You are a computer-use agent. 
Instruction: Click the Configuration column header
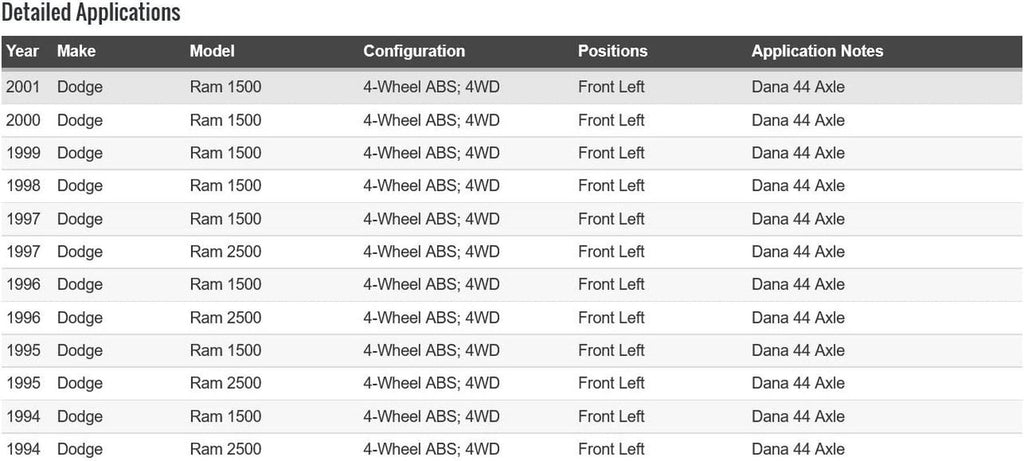[414, 51]
